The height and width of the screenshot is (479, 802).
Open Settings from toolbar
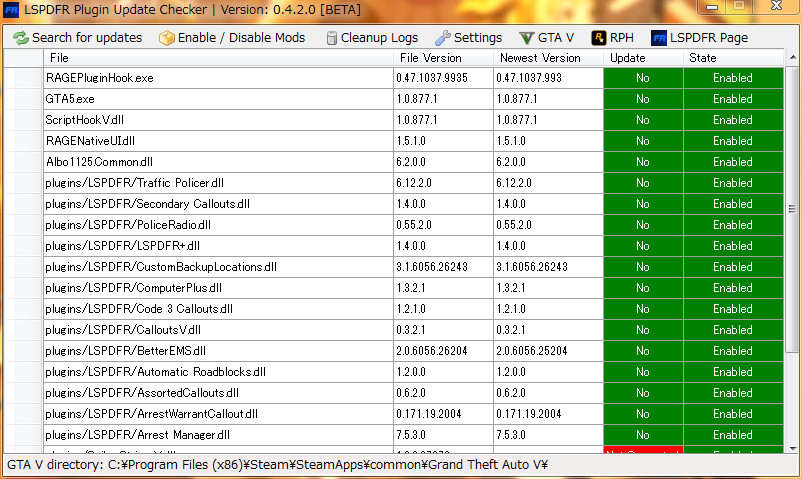(x=469, y=38)
